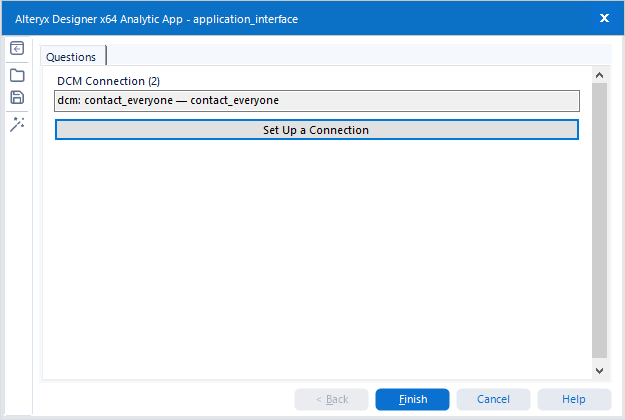The image size is (625, 420).
Task: Click the Alteryx Designer title bar text
Action: [156, 18]
